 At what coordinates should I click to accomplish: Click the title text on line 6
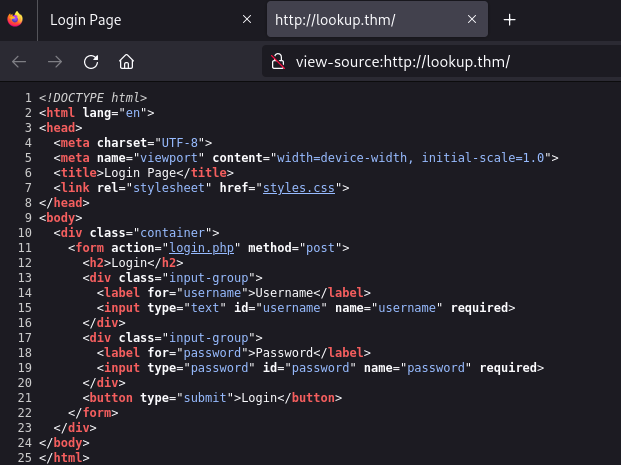[143, 172]
